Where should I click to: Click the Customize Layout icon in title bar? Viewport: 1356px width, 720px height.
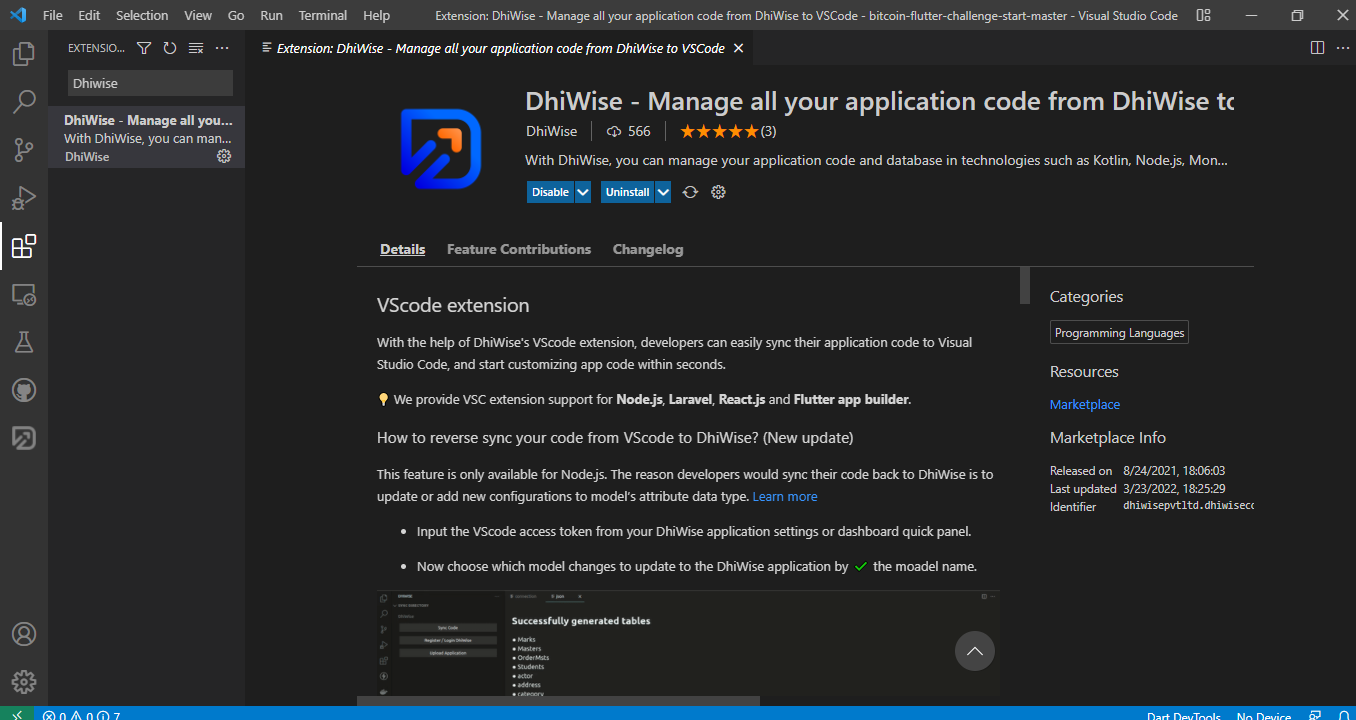click(x=1203, y=16)
